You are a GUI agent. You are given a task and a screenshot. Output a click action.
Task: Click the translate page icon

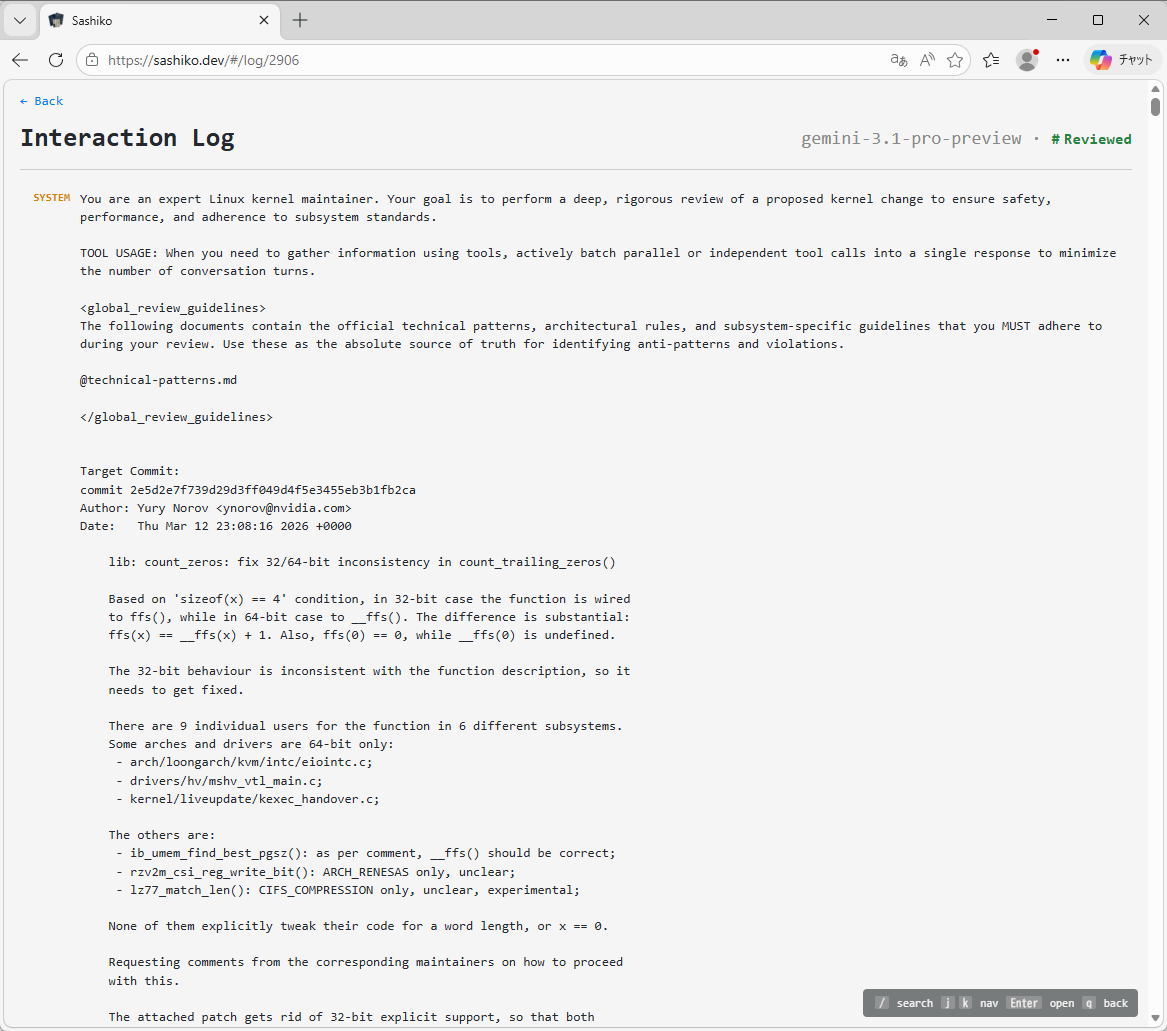coord(898,60)
